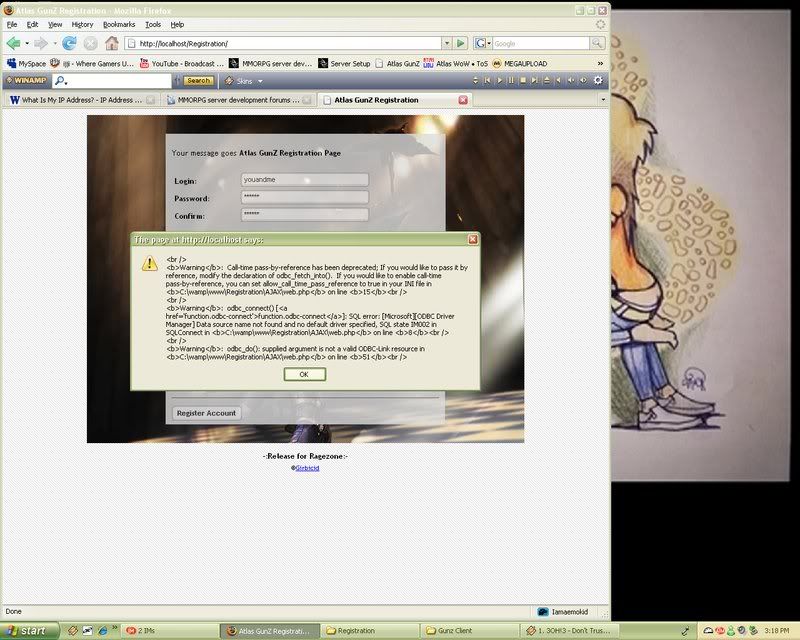This screenshot has height=640, width=800.
Task: Open MMORPG server dev bookmark
Action: (270, 64)
